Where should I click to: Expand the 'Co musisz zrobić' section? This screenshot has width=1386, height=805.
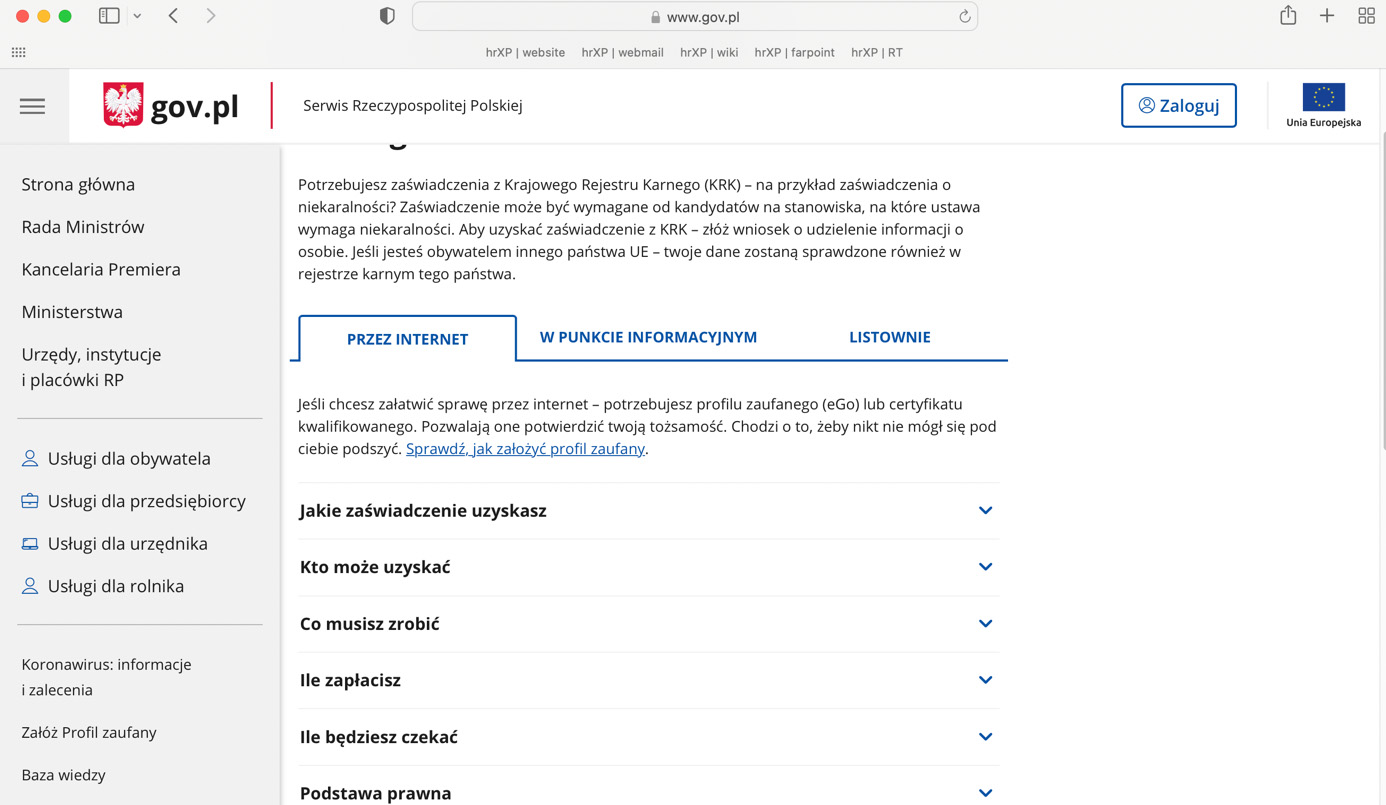click(x=985, y=624)
